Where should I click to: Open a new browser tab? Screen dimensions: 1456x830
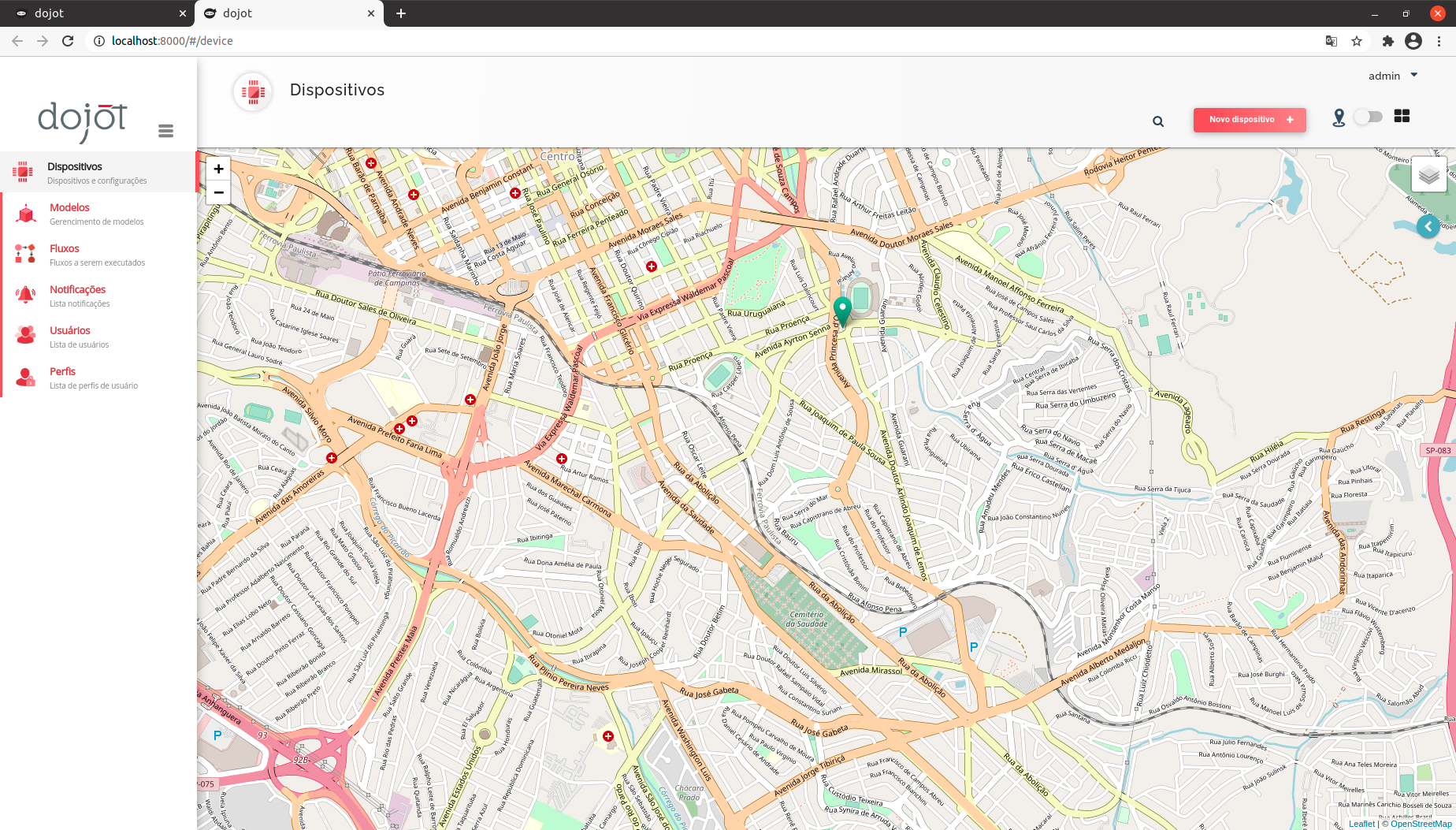click(x=401, y=13)
